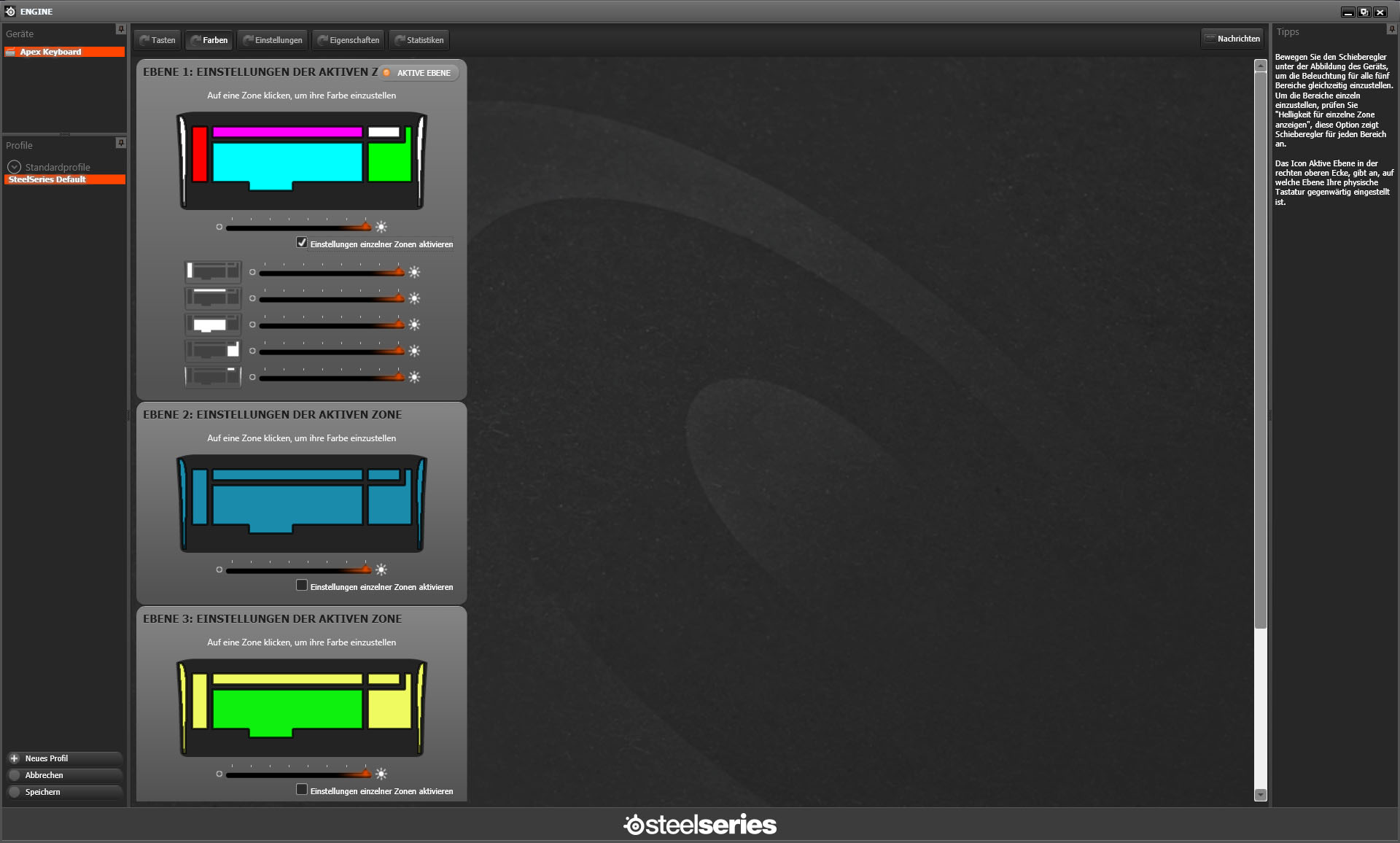Click the numpad zone thumbnail
This screenshot has height=843, width=1400.
coord(213,351)
